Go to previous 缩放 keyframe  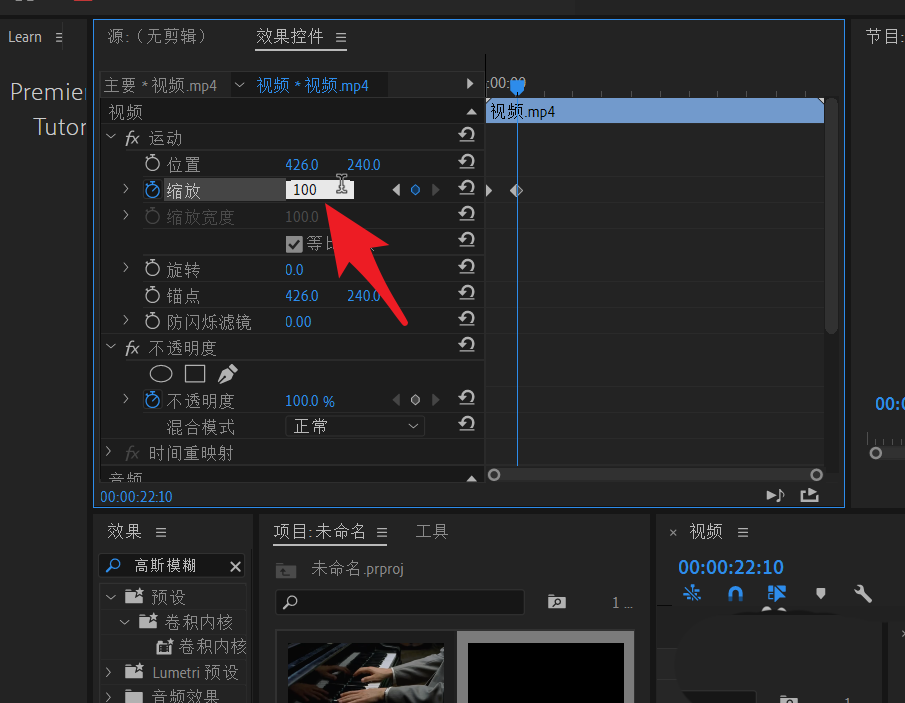point(396,190)
